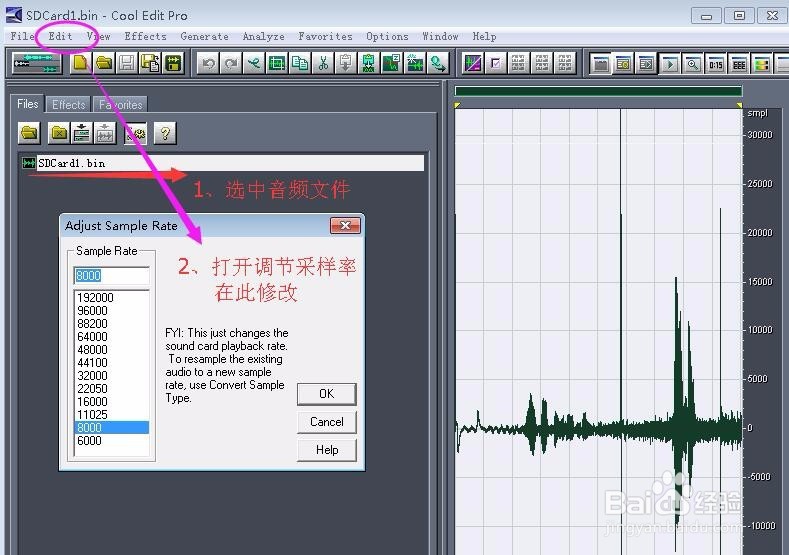
Task: Select 96000 in the sample rate list
Action: click(x=112, y=310)
